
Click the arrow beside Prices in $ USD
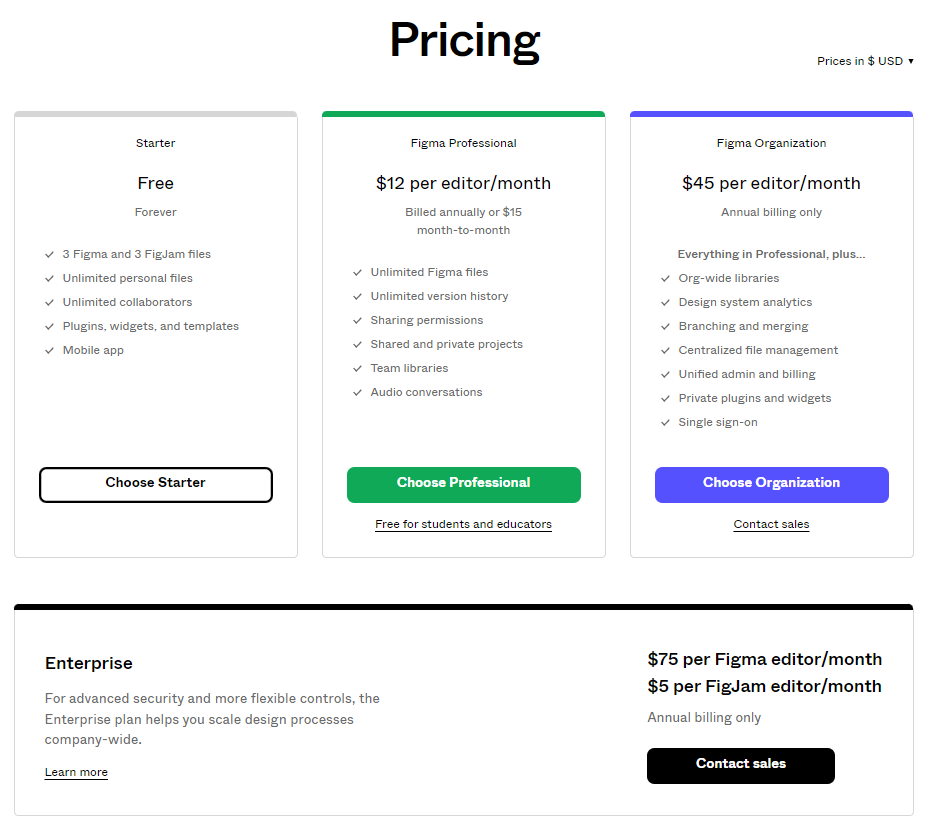point(911,61)
